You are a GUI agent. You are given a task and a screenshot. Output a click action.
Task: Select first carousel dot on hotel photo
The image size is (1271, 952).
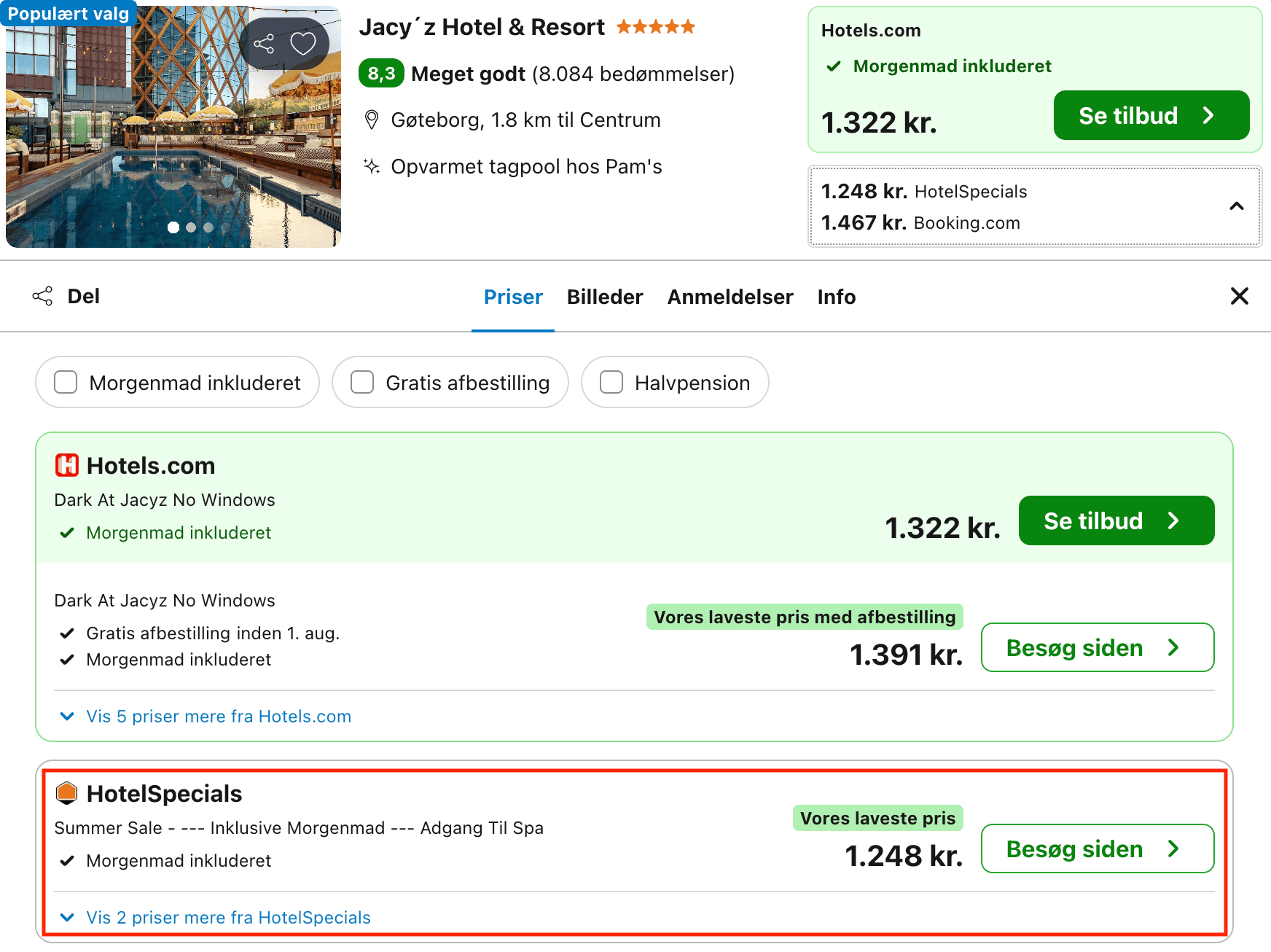pos(173,227)
